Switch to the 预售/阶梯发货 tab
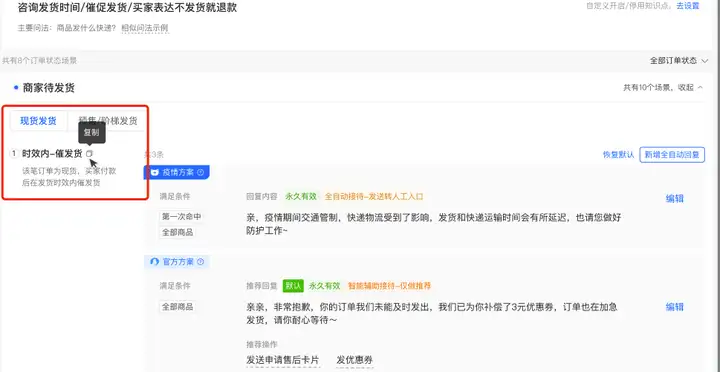Screen dimensions: 720x372 point(107,121)
